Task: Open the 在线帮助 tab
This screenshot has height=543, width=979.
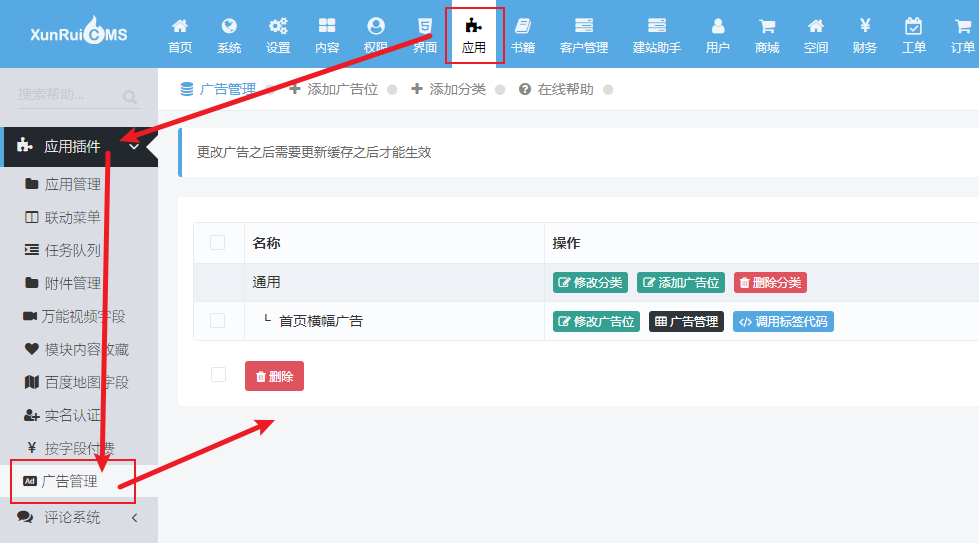Action: click(x=556, y=89)
